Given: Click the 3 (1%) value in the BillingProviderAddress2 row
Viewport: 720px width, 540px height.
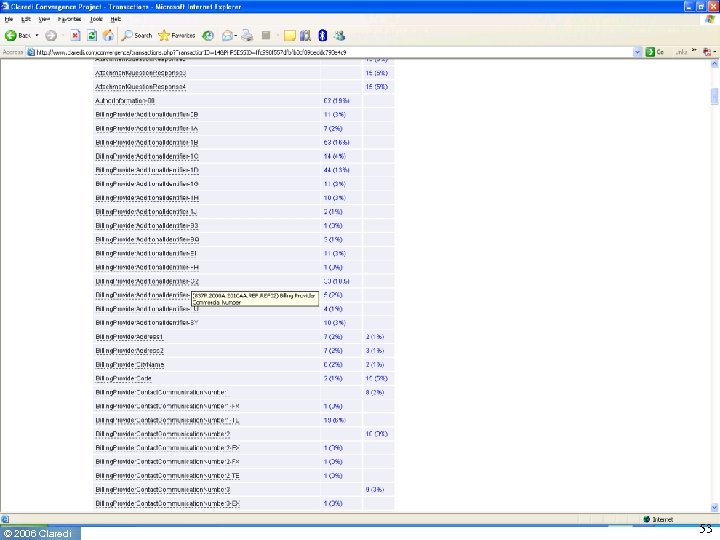Looking at the screenshot, I should [x=375, y=351].
